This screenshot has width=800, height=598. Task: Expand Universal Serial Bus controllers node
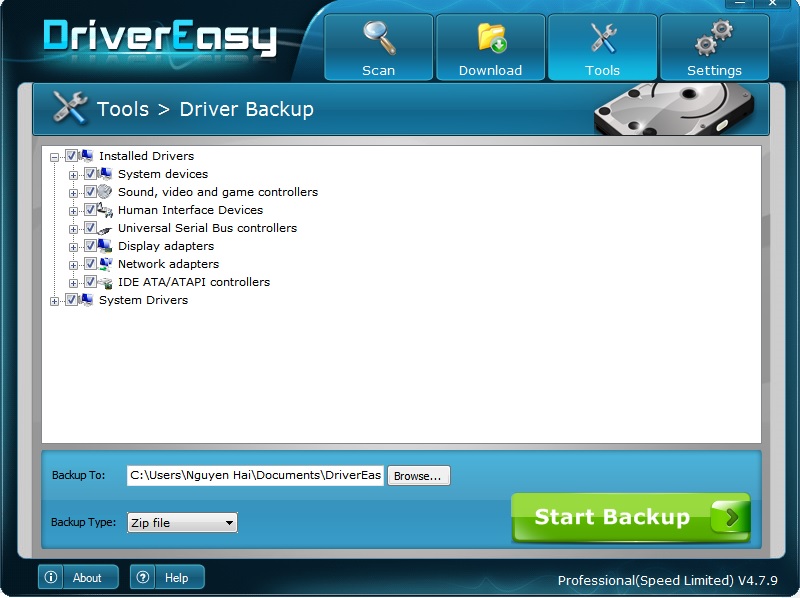point(73,229)
